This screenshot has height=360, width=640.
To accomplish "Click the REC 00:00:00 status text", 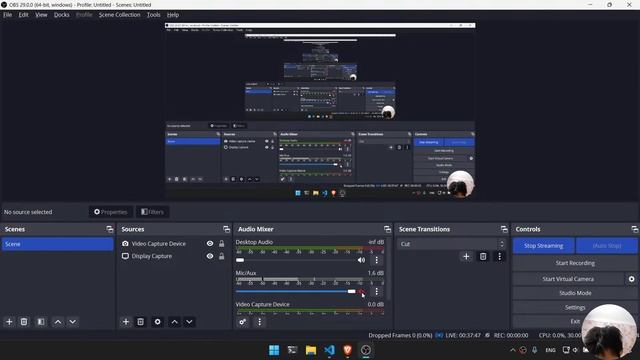I will 511,336.
